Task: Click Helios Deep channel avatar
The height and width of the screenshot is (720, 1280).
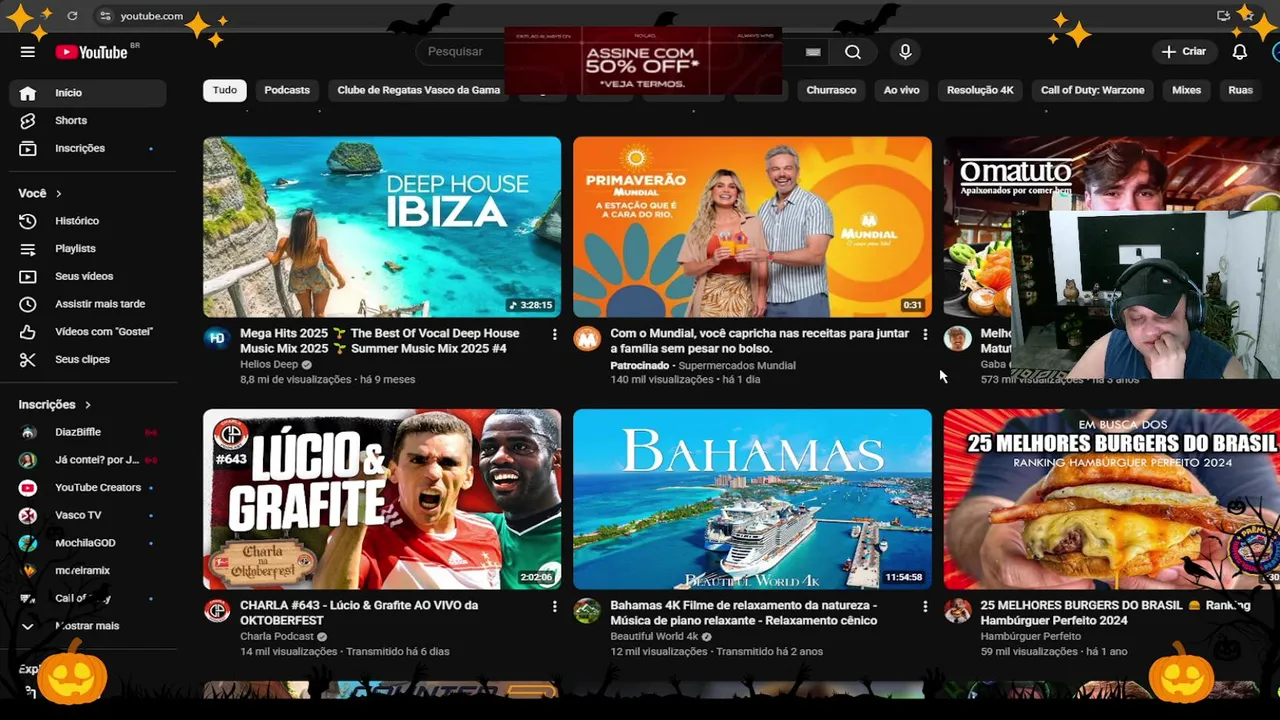Action: [x=217, y=338]
